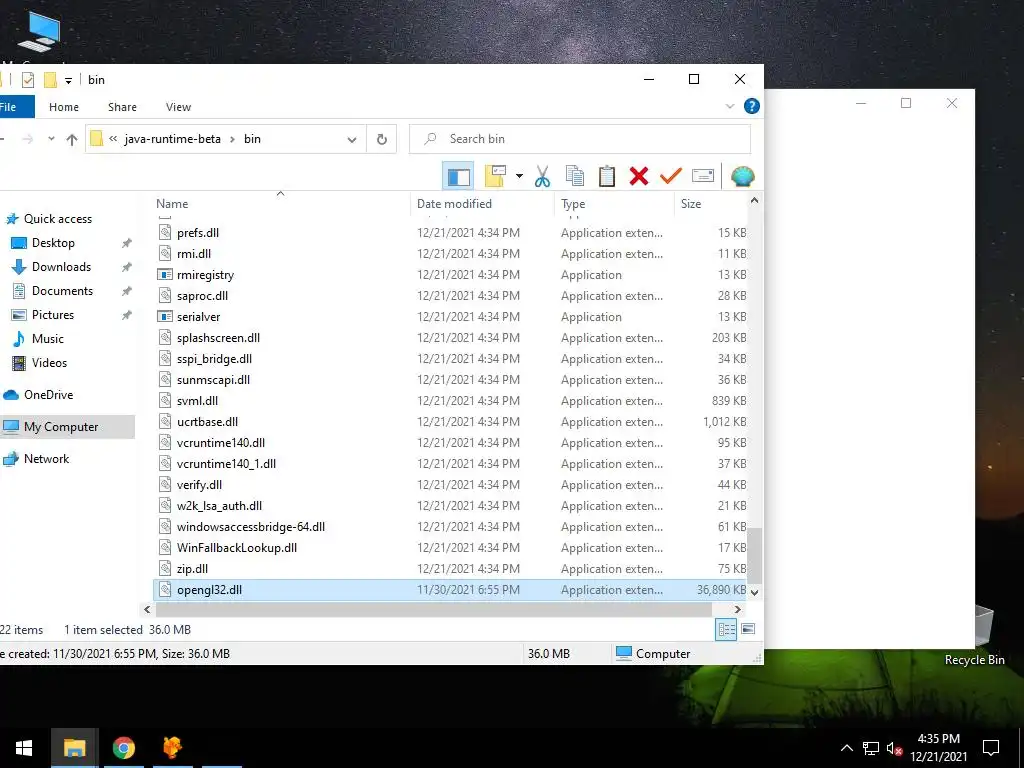Go up one folder level arrow
This screenshot has width=1024, height=768.
click(x=72, y=139)
